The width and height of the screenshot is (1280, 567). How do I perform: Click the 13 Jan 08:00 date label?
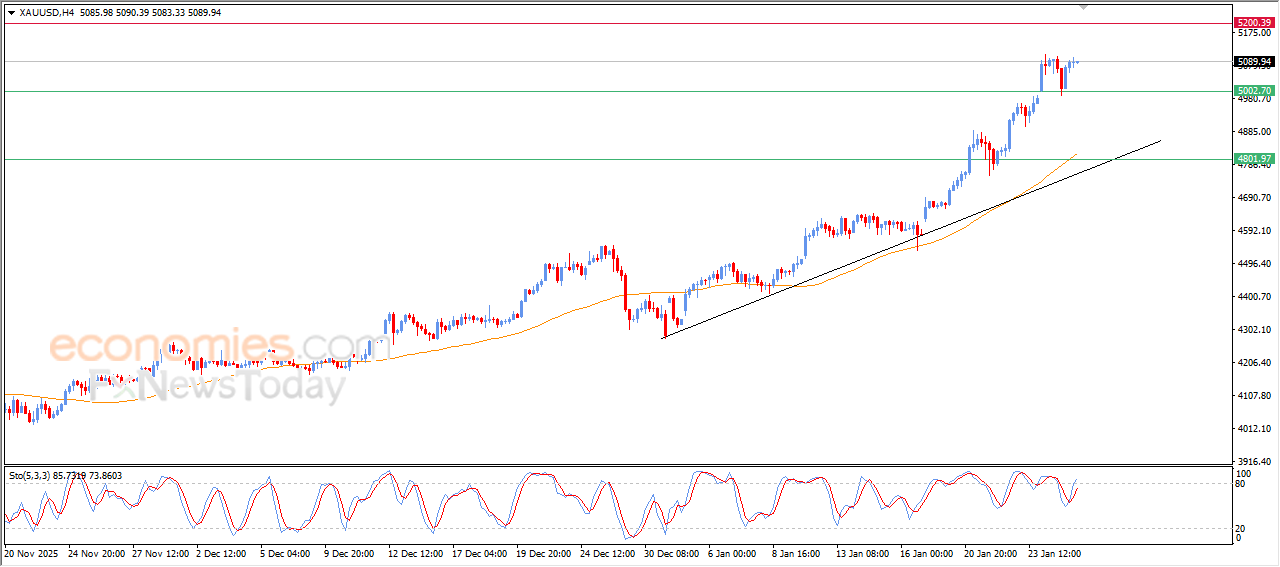(x=863, y=553)
